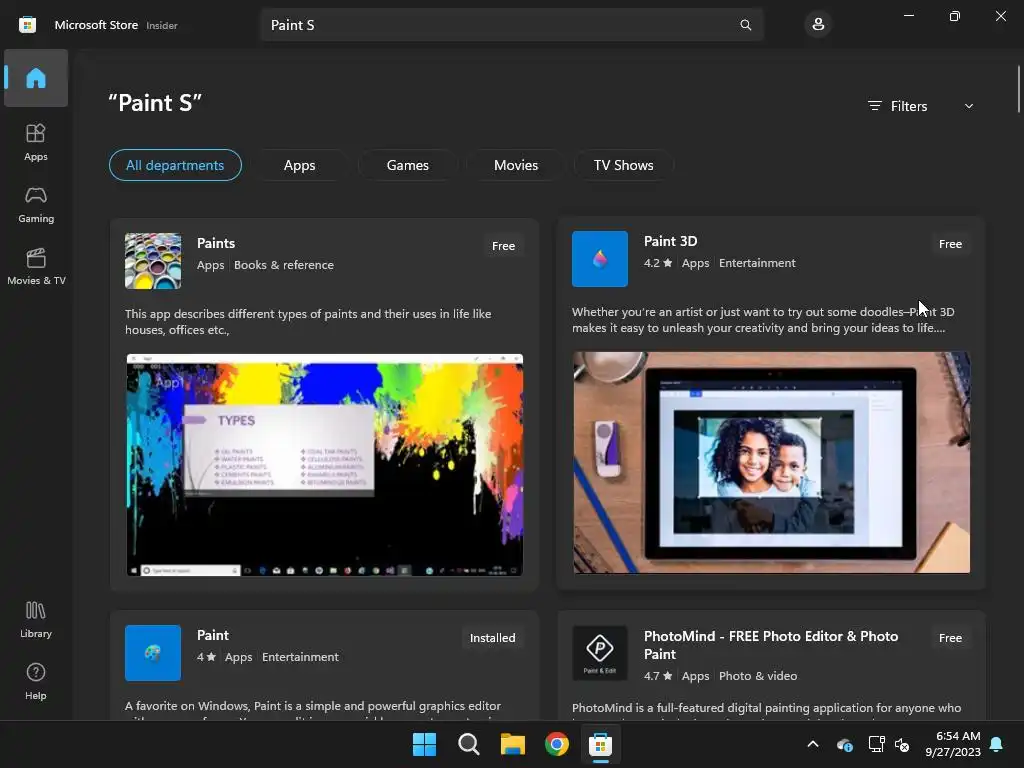Click the search magnifier icon in search box
Screen dimensions: 1024x768
pyautogui.click(x=745, y=25)
